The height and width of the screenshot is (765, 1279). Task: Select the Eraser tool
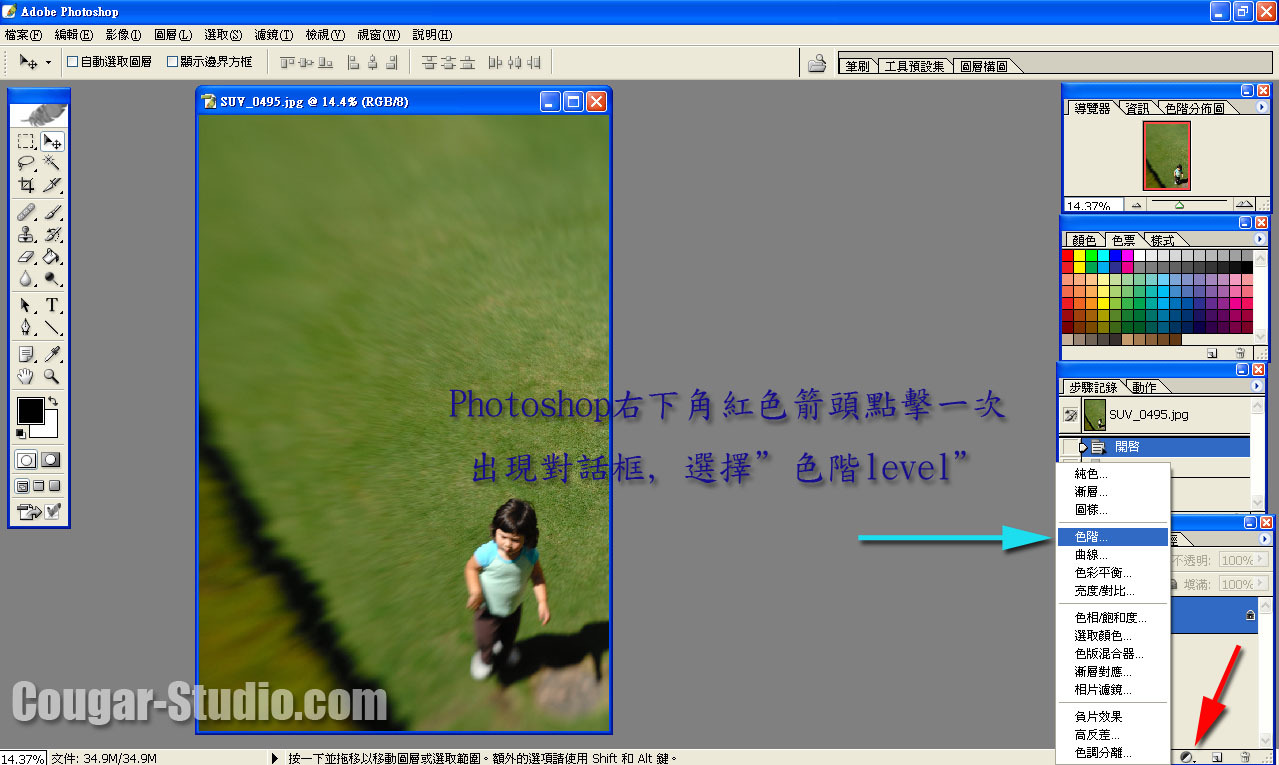pos(27,256)
